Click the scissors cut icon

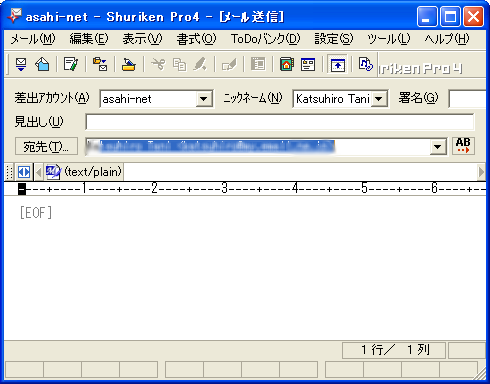[158, 64]
